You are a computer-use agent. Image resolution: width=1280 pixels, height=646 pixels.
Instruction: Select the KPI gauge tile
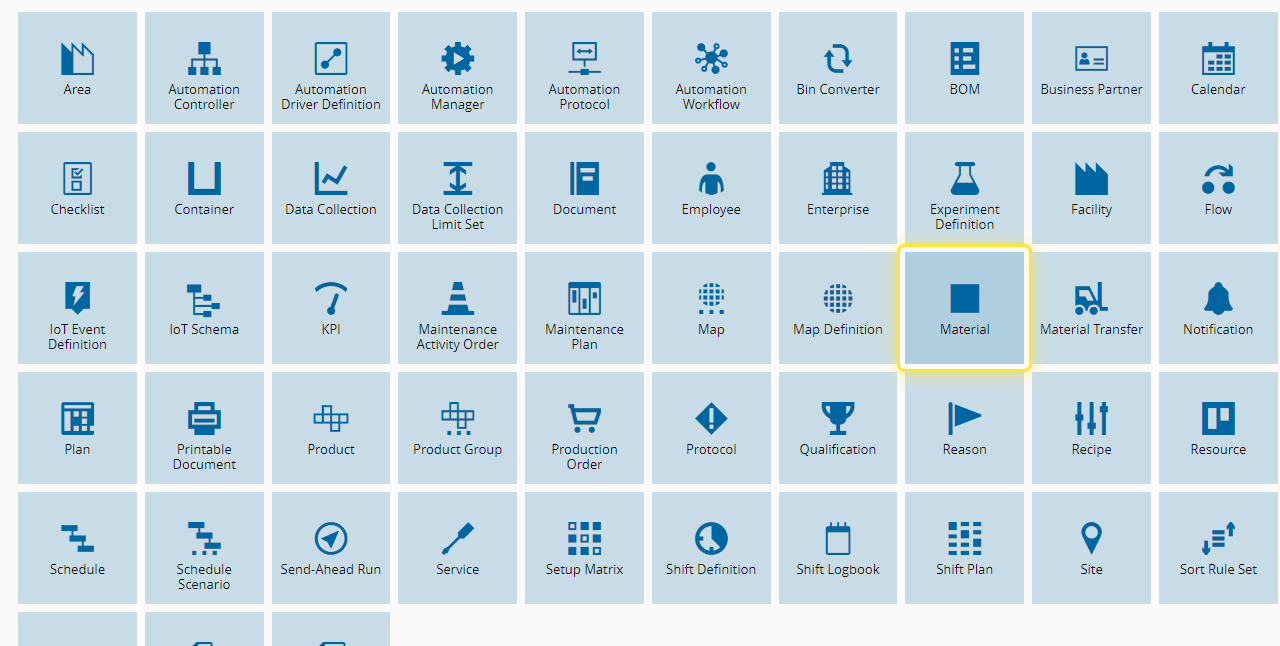click(331, 308)
